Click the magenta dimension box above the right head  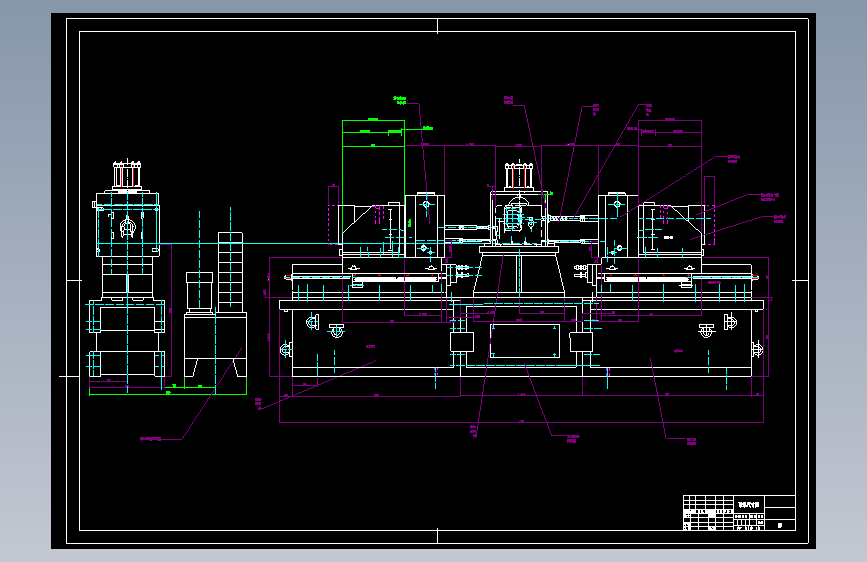click(x=670, y=133)
